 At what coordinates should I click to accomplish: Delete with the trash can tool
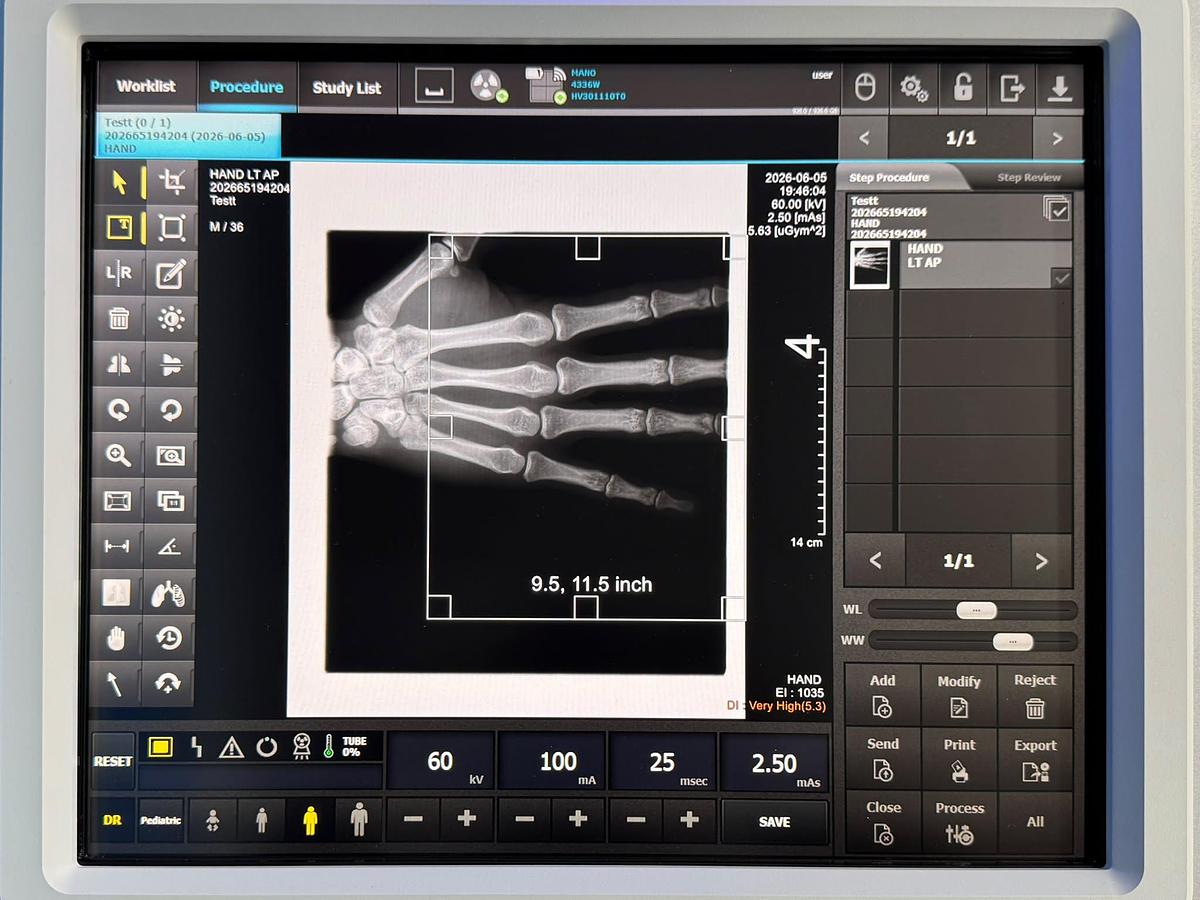click(x=118, y=319)
